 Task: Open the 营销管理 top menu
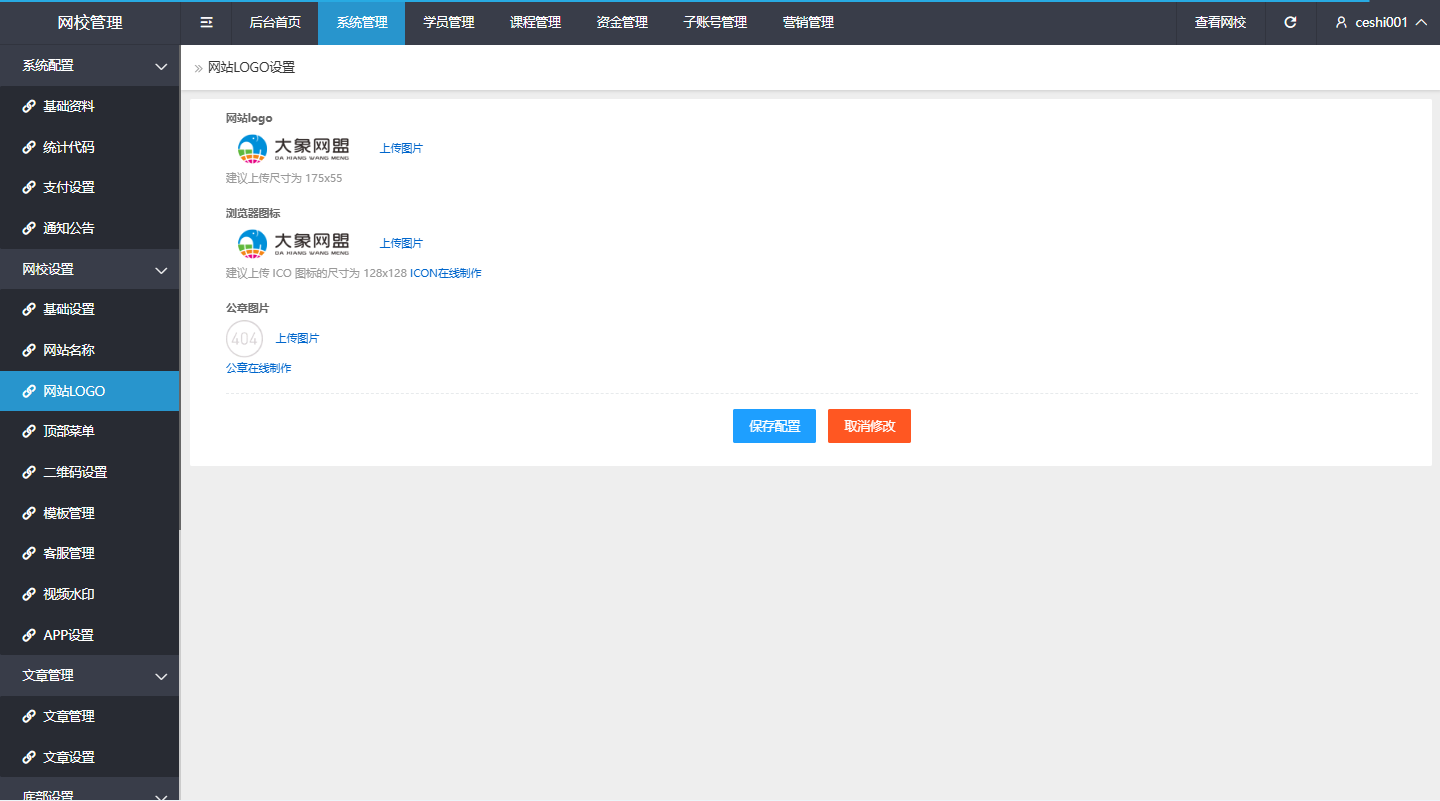click(808, 22)
